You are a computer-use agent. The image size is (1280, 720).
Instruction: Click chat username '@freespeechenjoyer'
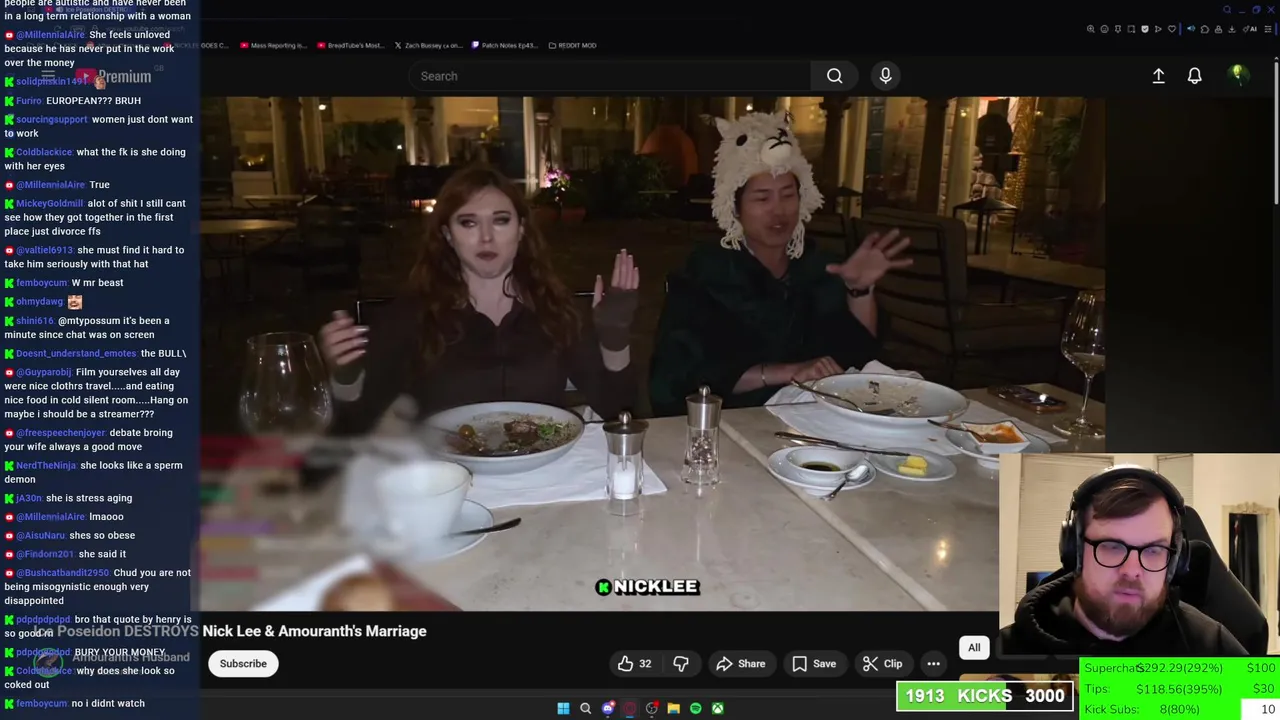coord(61,433)
